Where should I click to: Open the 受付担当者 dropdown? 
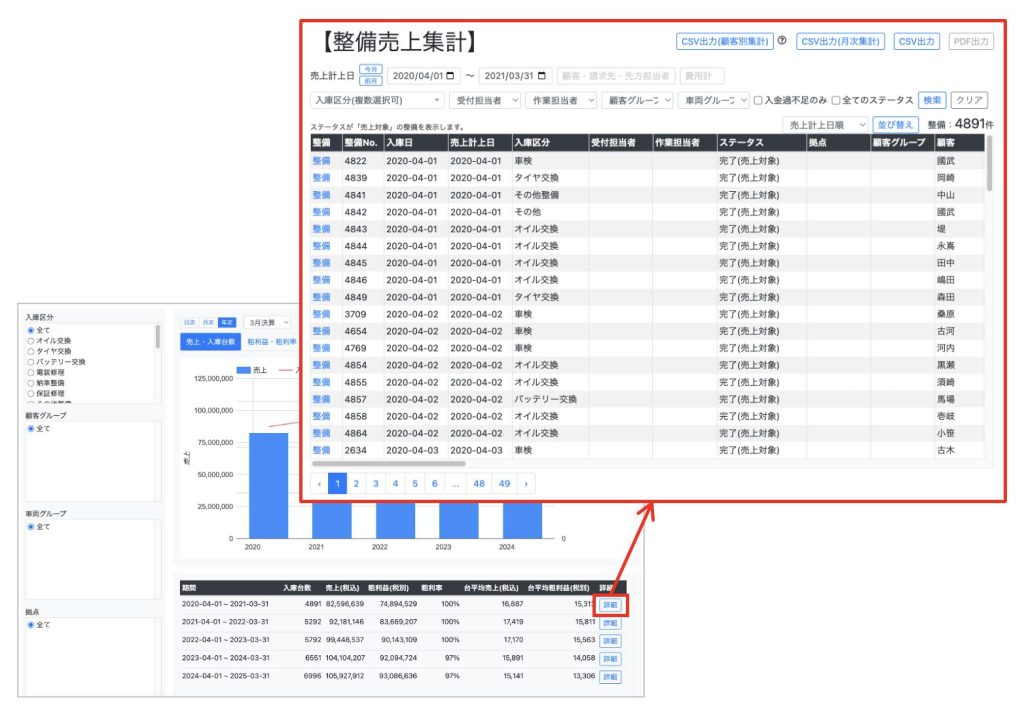484,100
